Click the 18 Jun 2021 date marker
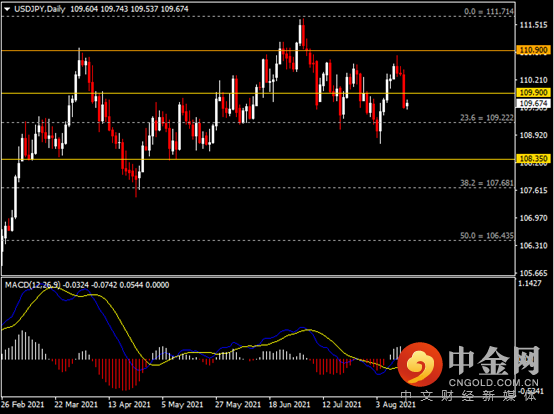 click(x=289, y=404)
